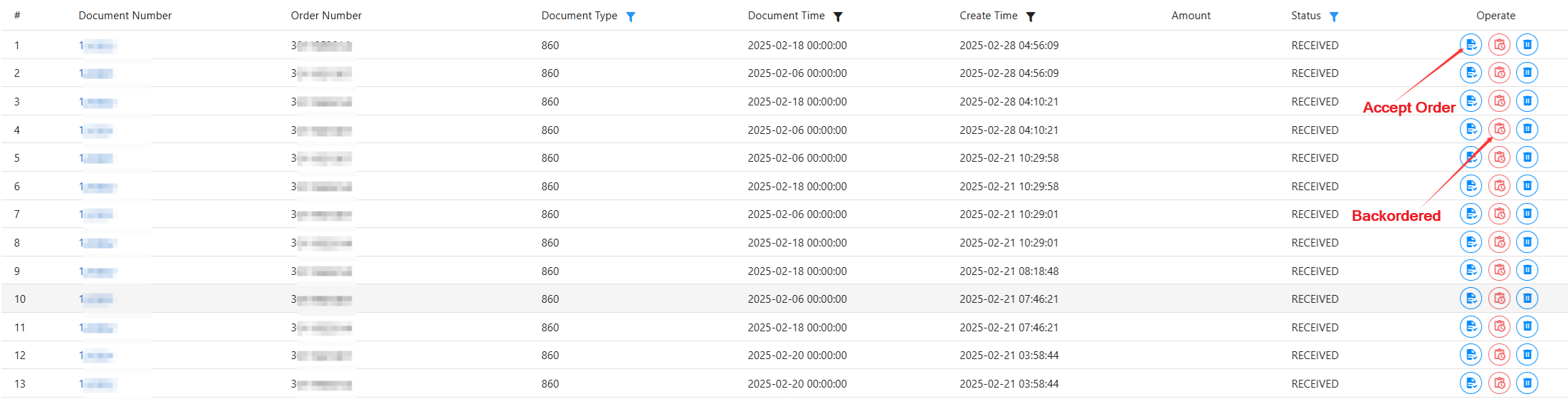Delete the document in row 9

(x=1527, y=270)
